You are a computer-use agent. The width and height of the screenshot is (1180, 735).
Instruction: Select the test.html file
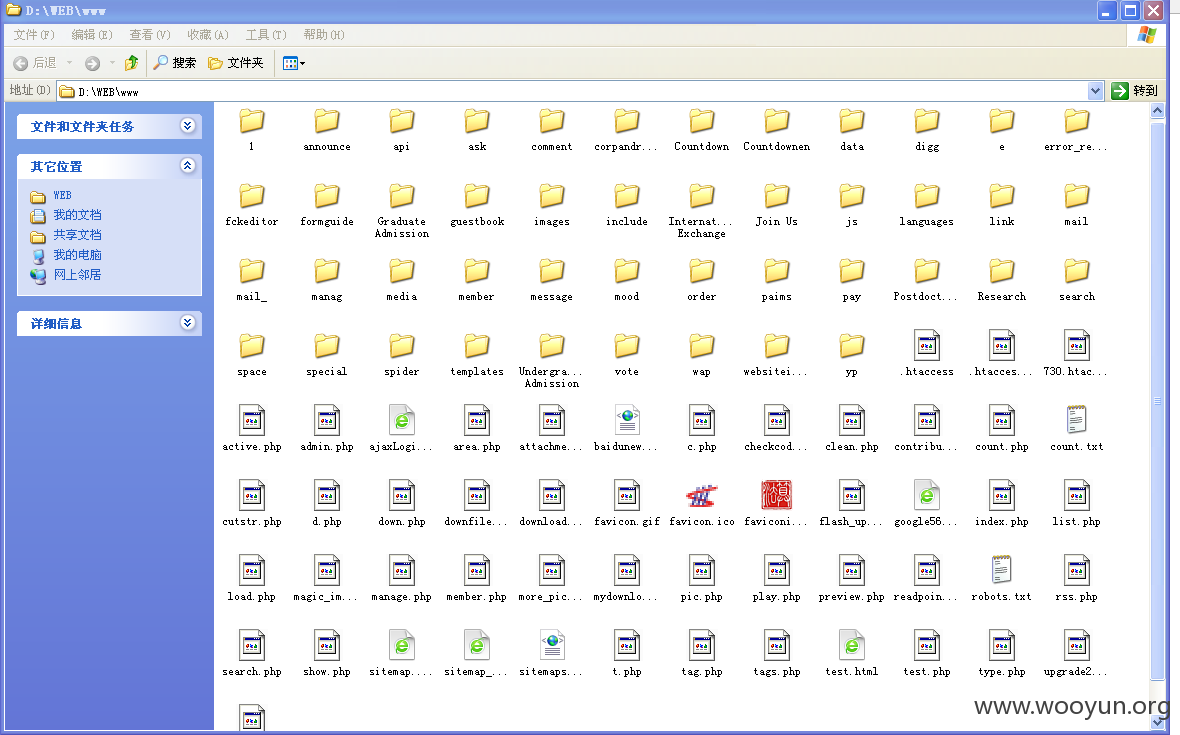coord(852,654)
